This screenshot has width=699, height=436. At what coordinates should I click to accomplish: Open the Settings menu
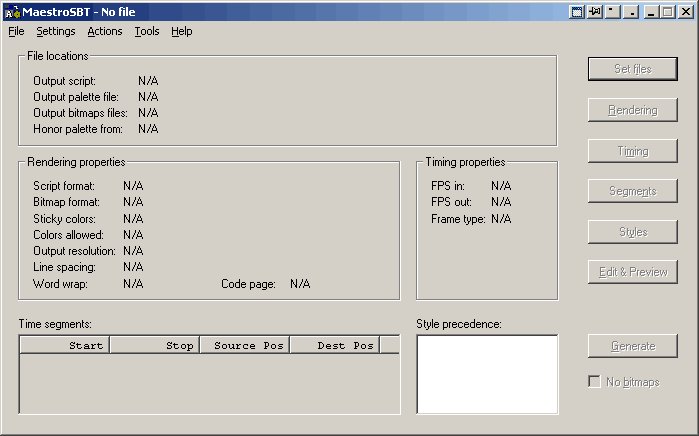coord(56,31)
